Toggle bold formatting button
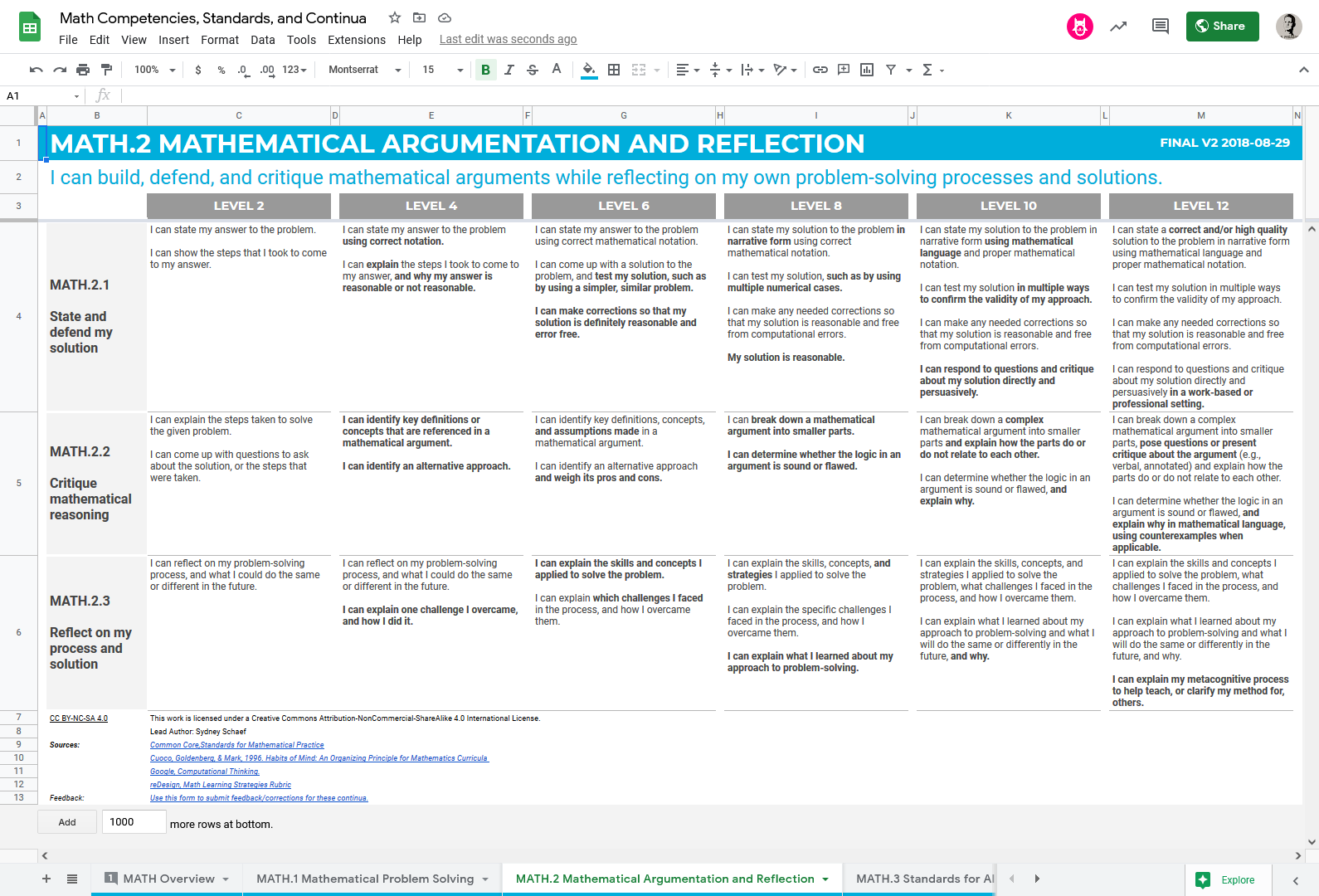This screenshot has height=896, width=1319. 485,70
